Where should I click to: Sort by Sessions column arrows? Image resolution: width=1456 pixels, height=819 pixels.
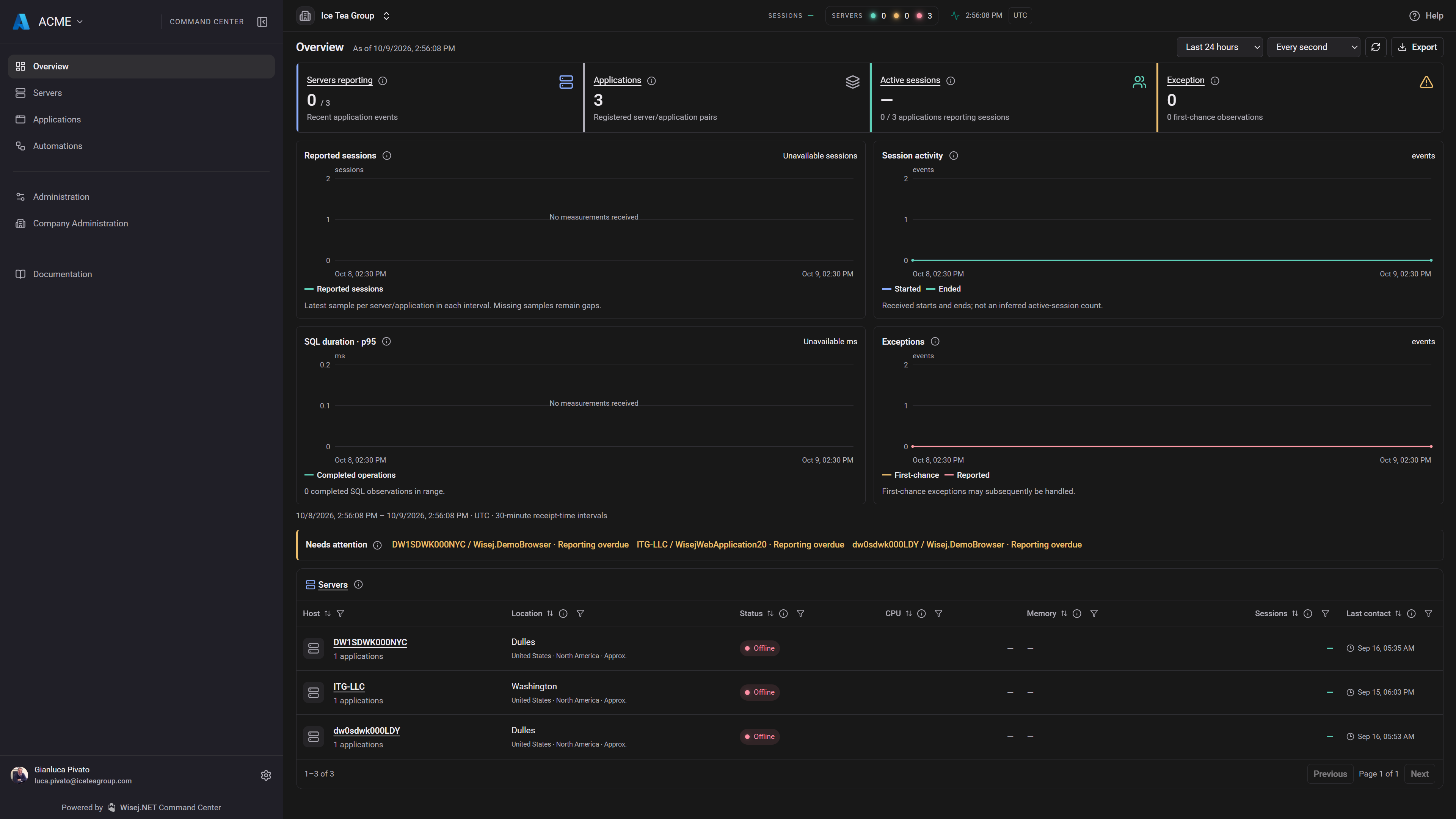[1295, 613]
